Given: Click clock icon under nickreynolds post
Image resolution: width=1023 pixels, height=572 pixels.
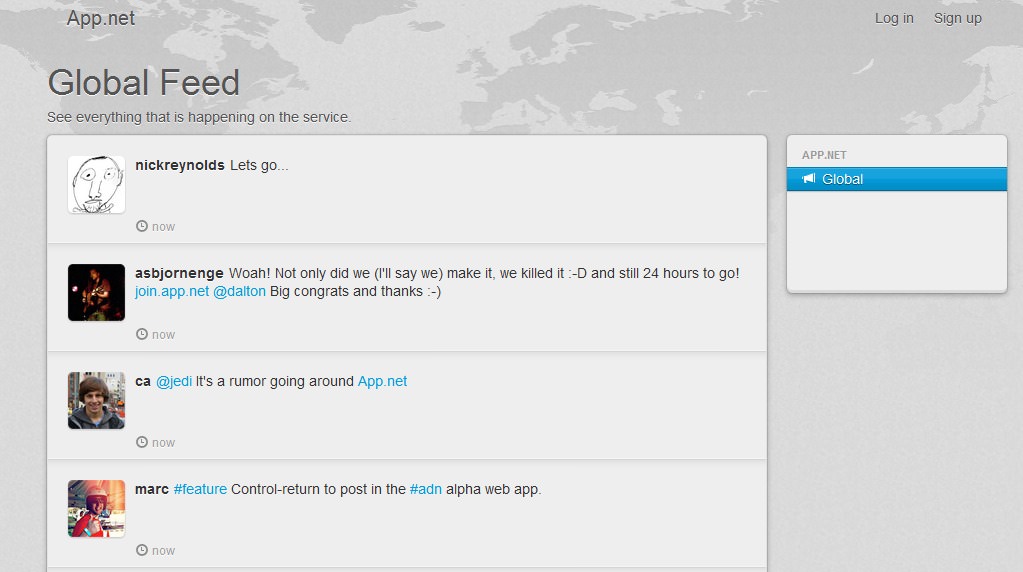Looking at the screenshot, I should coord(142,226).
